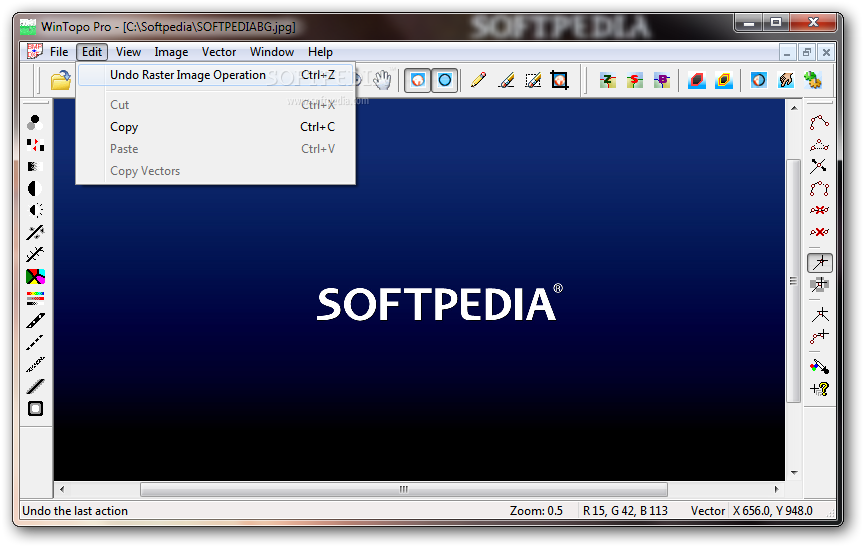
Task: Toggle the show raster image button
Action: click(418, 80)
